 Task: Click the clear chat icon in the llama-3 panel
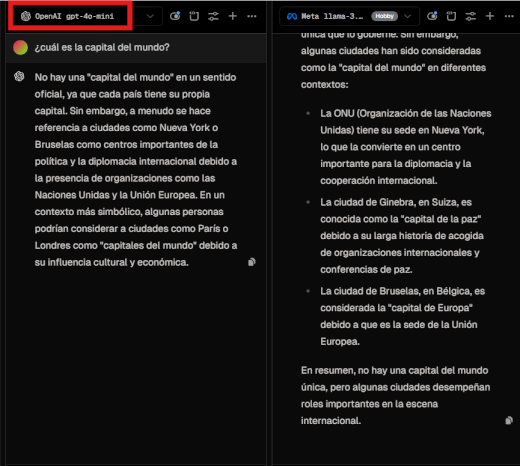point(451,16)
